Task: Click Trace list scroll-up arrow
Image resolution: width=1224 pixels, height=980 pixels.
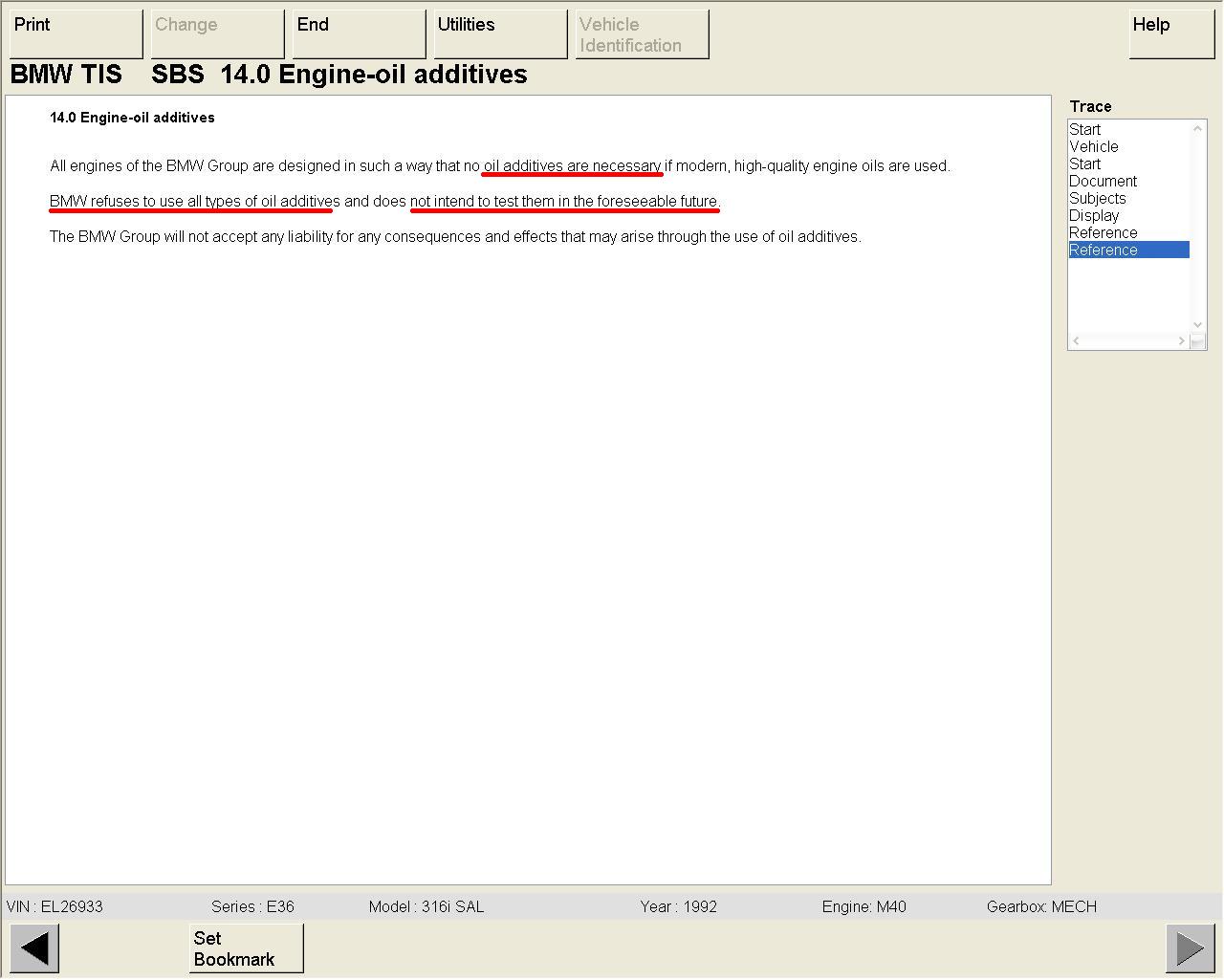Action: coord(1197,128)
